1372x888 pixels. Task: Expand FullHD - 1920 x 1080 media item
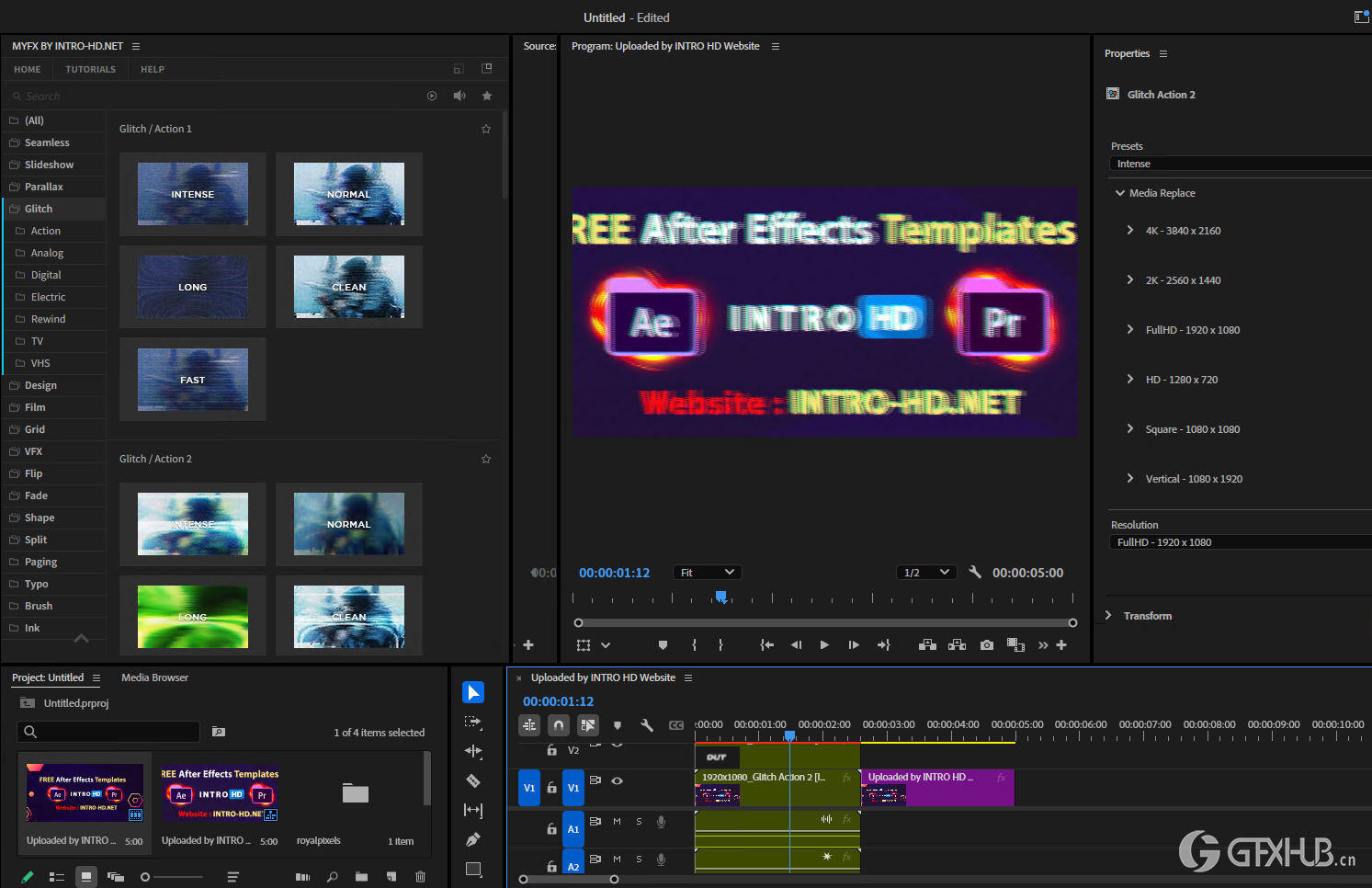pyautogui.click(x=1130, y=330)
